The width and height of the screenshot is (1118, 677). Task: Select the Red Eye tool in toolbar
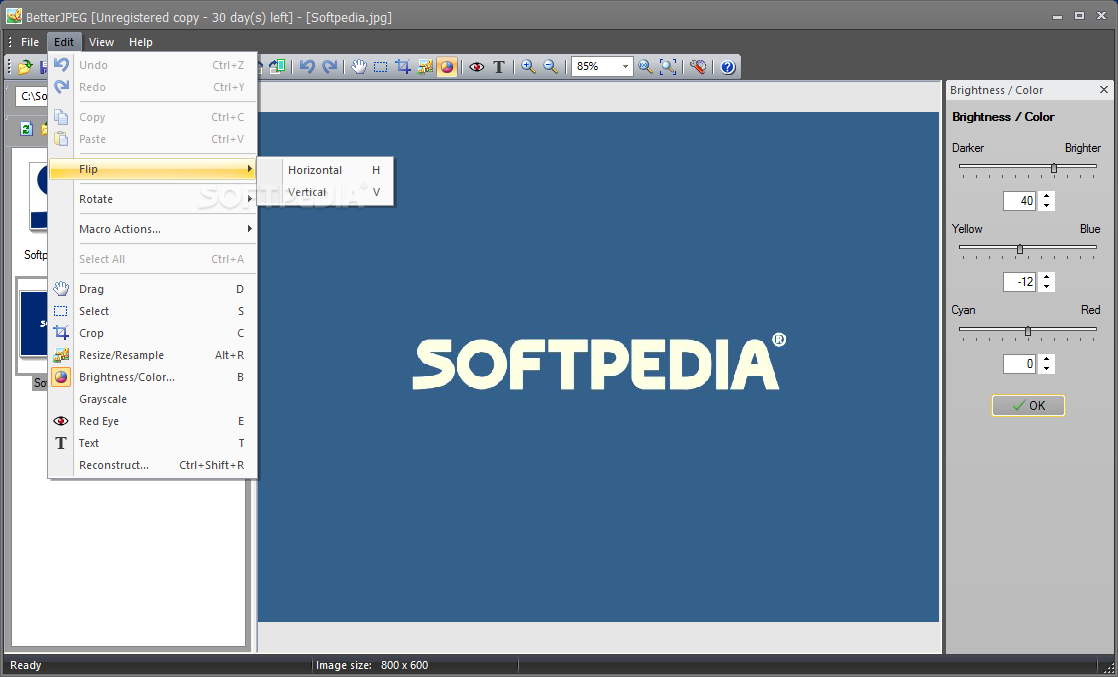(477, 67)
